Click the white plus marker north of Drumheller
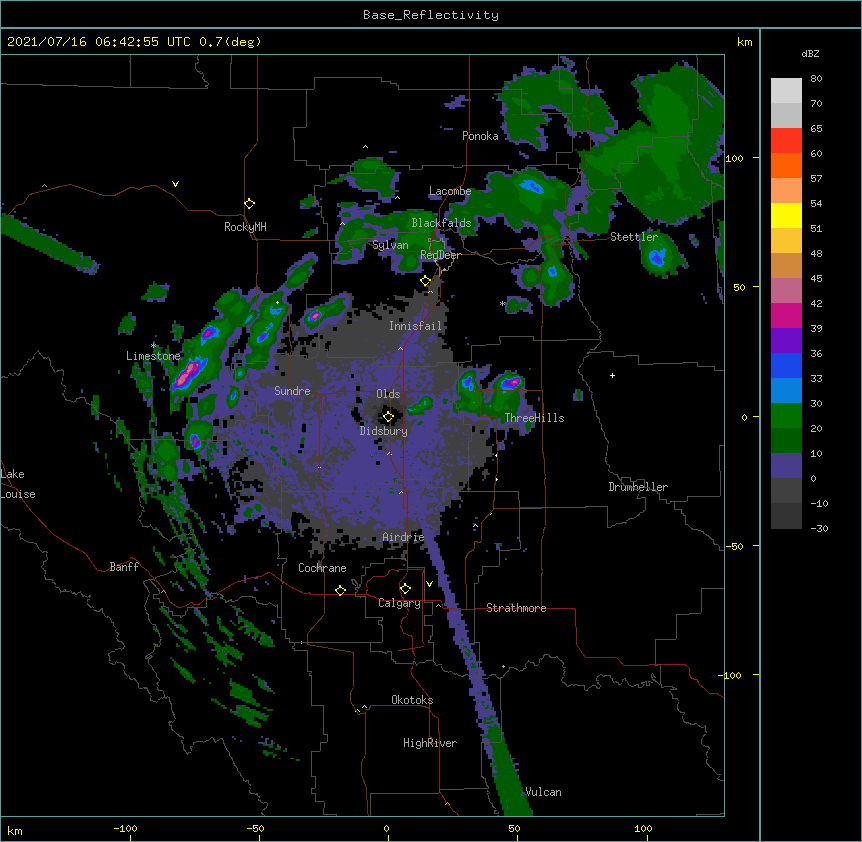The height and width of the screenshot is (842, 862). 612,375
